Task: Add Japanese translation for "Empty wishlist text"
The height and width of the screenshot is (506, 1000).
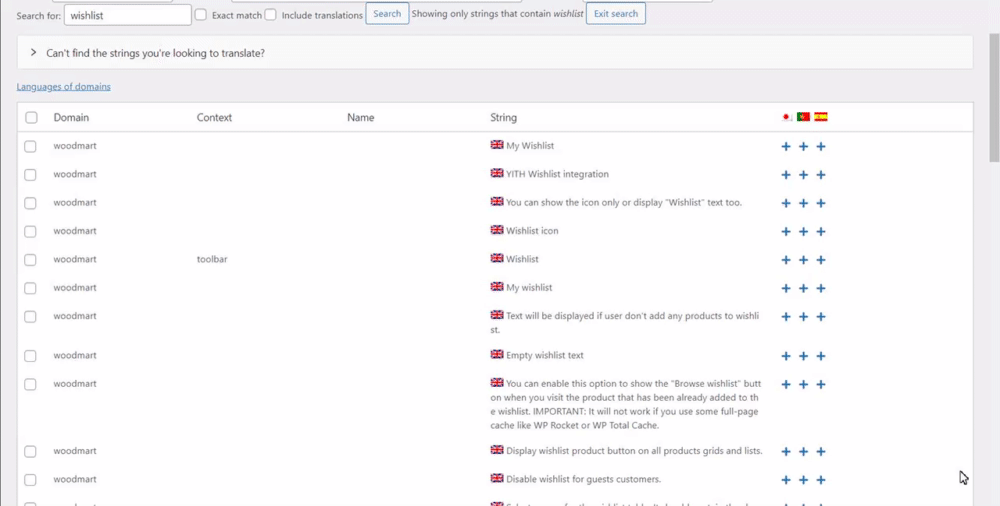Action: (x=786, y=356)
